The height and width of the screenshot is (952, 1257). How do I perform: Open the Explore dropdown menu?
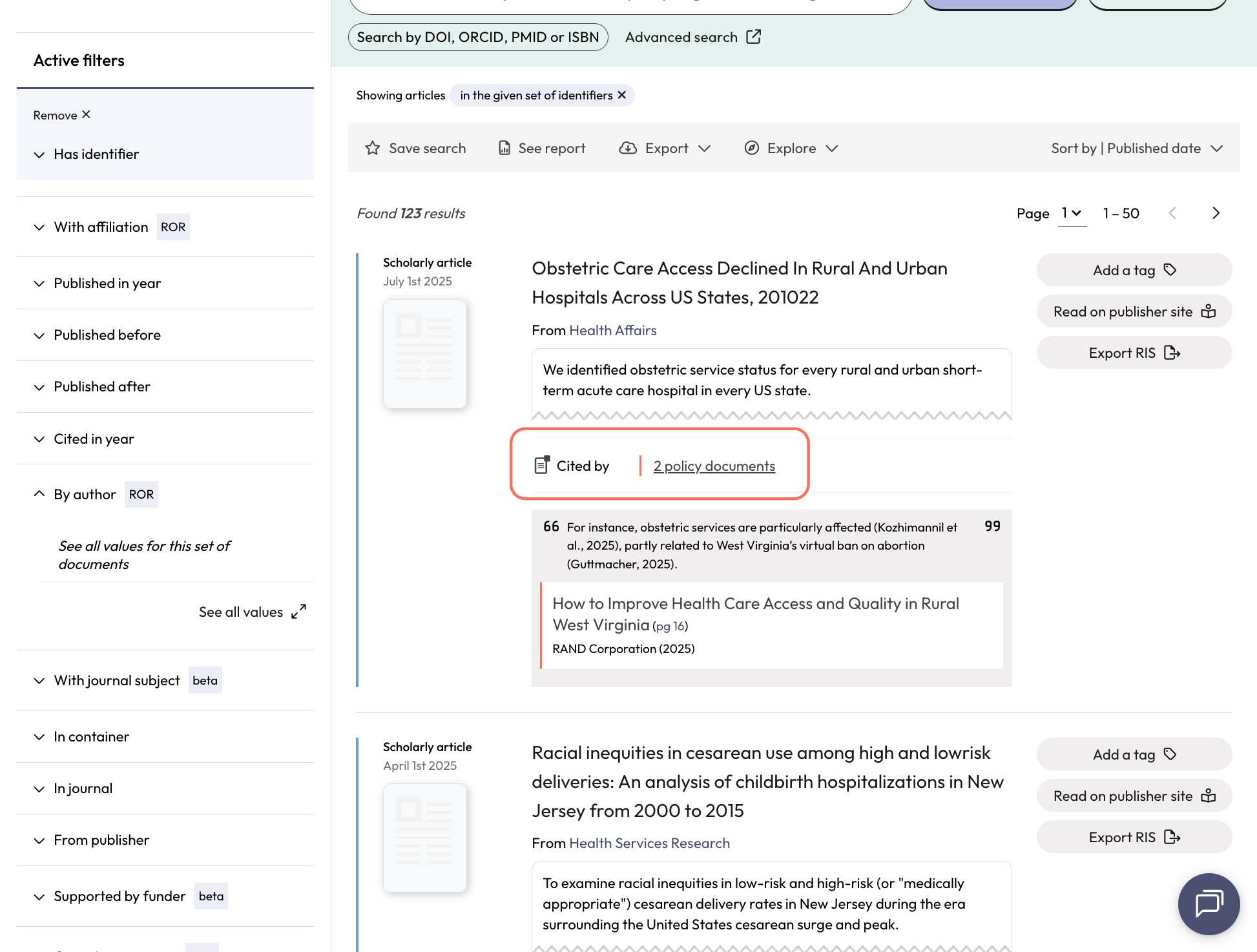[x=791, y=148]
